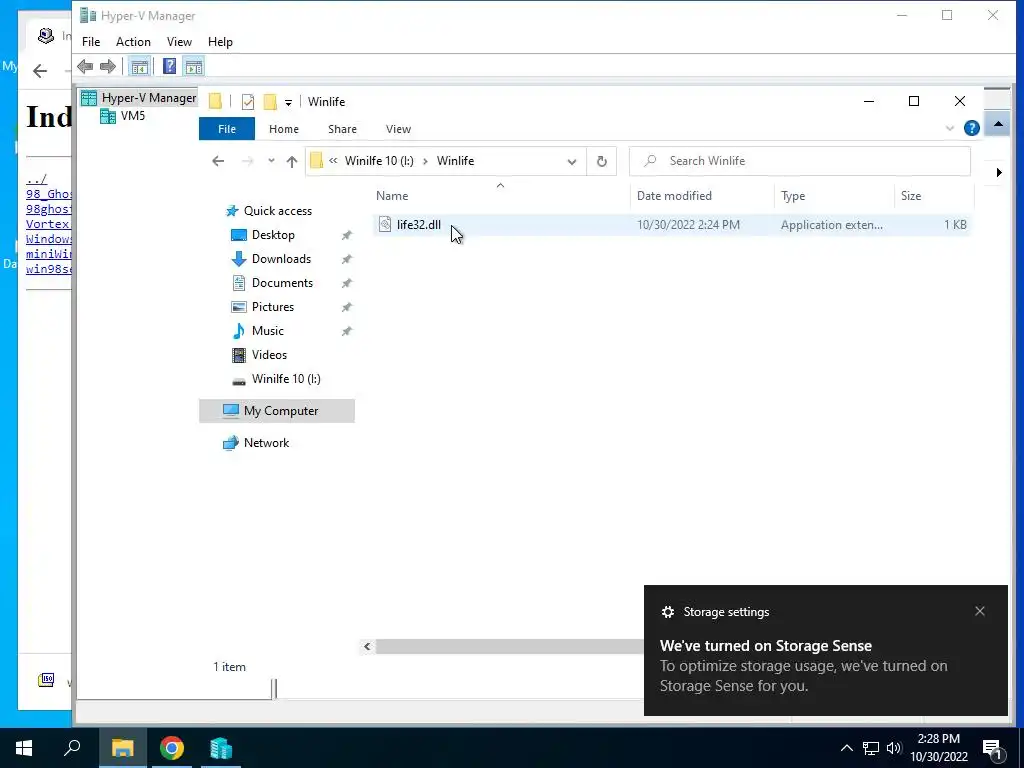Open Hyper-V Manager View menu
This screenshot has width=1024, height=768.
179,42
